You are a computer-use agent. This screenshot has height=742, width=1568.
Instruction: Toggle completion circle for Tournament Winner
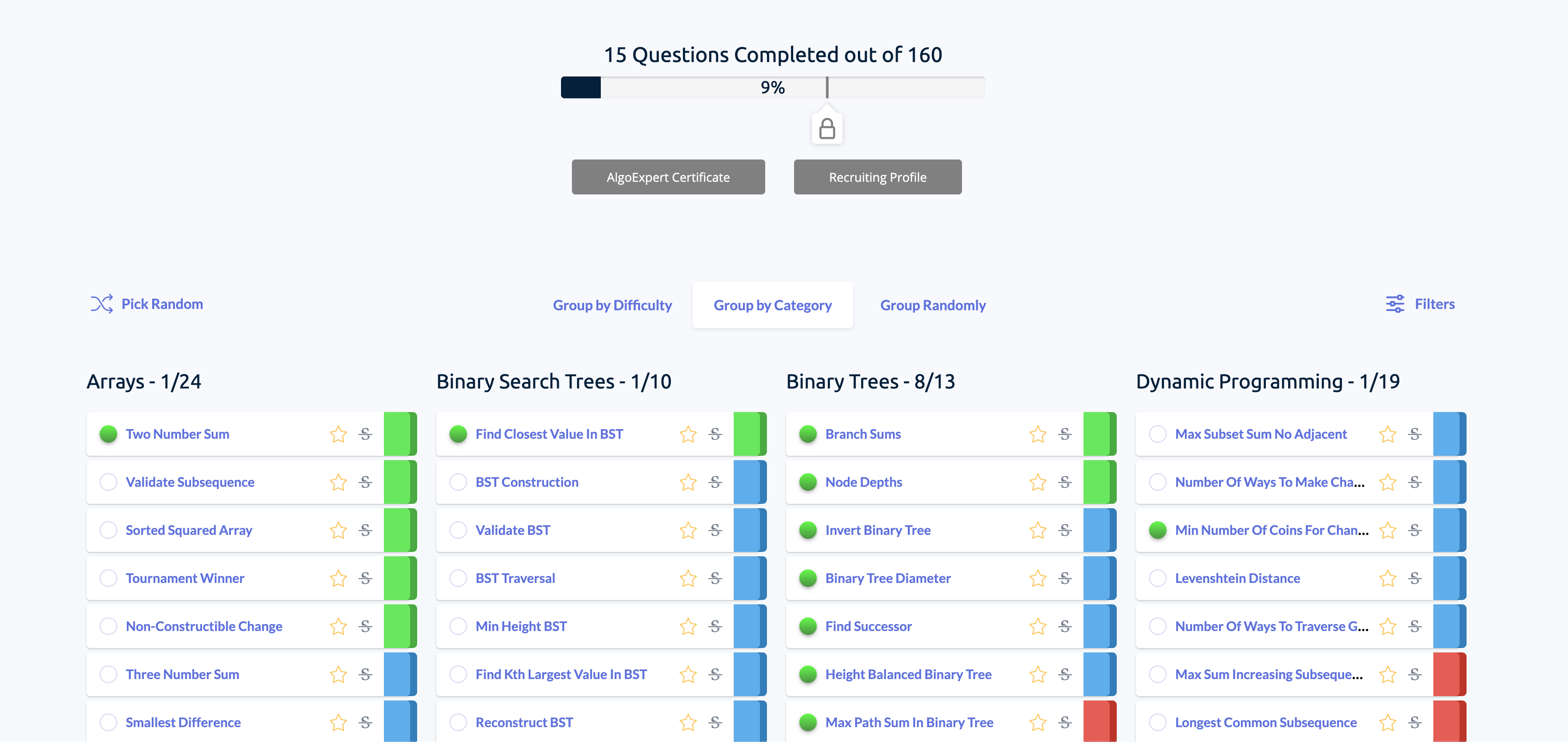pos(108,578)
